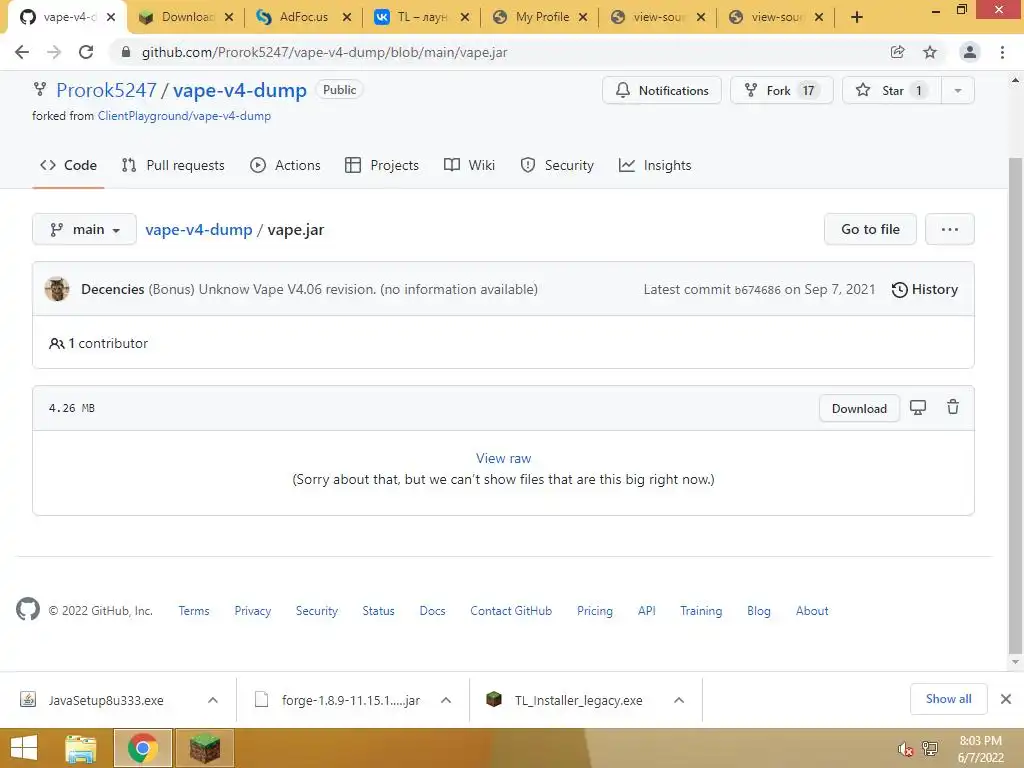Open JavaSetup8u333.exe from downloads bar

click(x=106, y=700)
